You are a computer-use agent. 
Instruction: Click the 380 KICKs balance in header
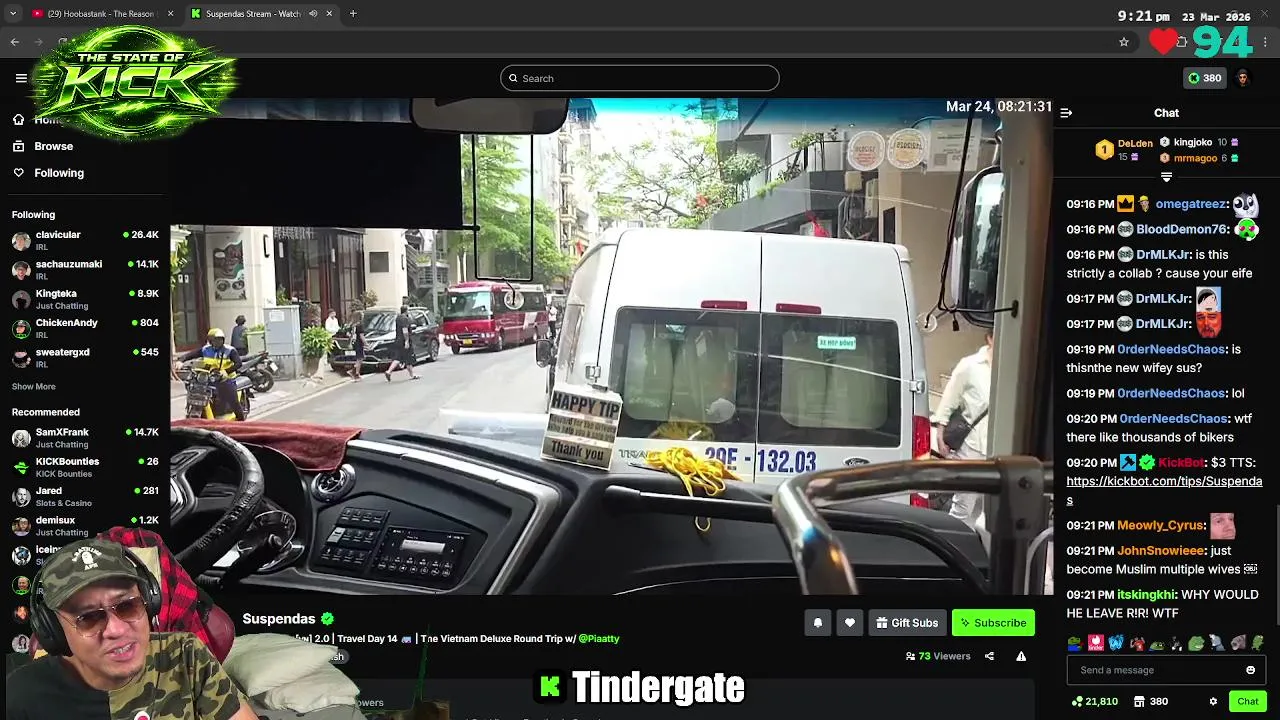(1204, 78)
